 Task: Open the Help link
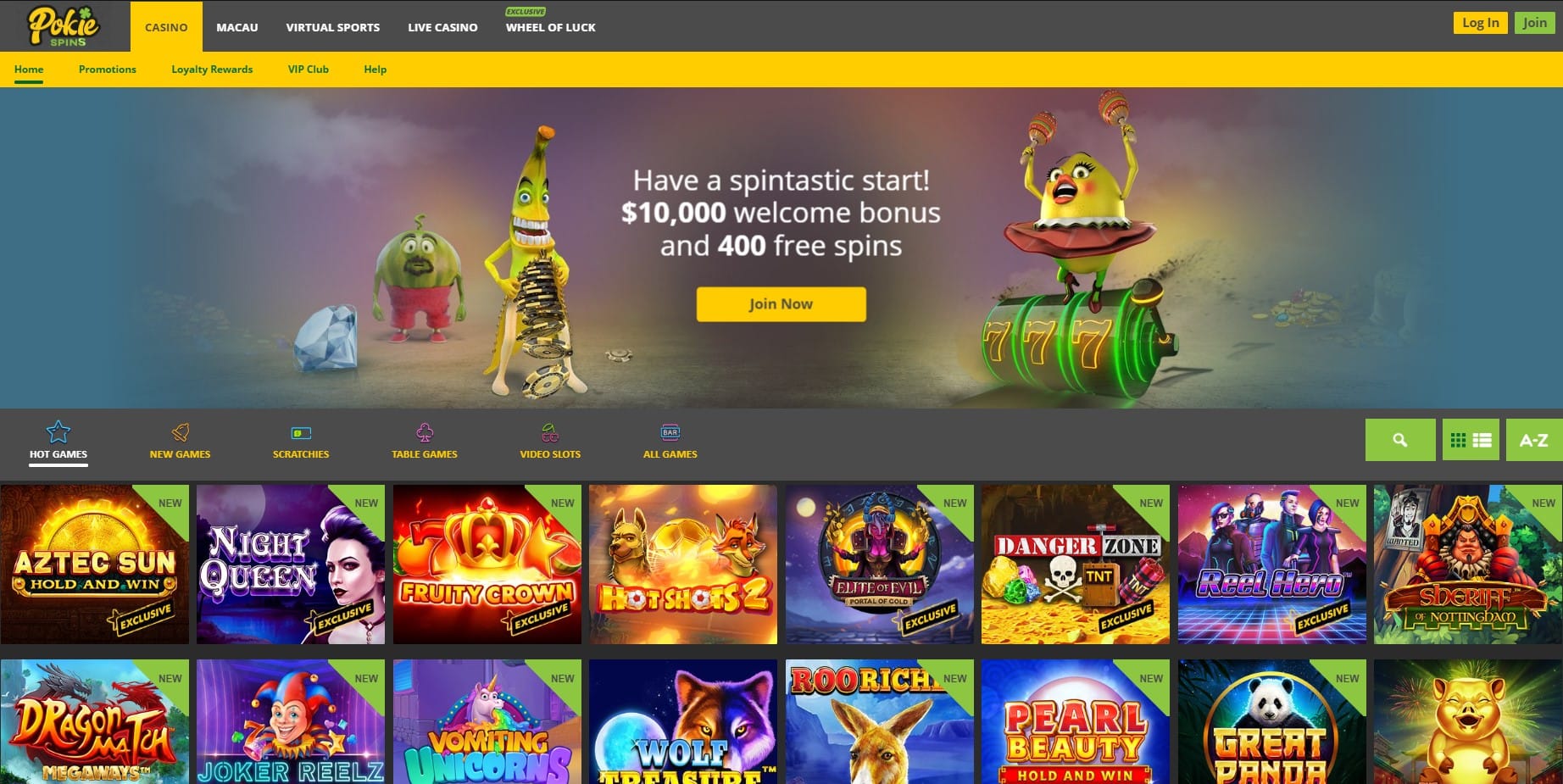coord(375,70)
